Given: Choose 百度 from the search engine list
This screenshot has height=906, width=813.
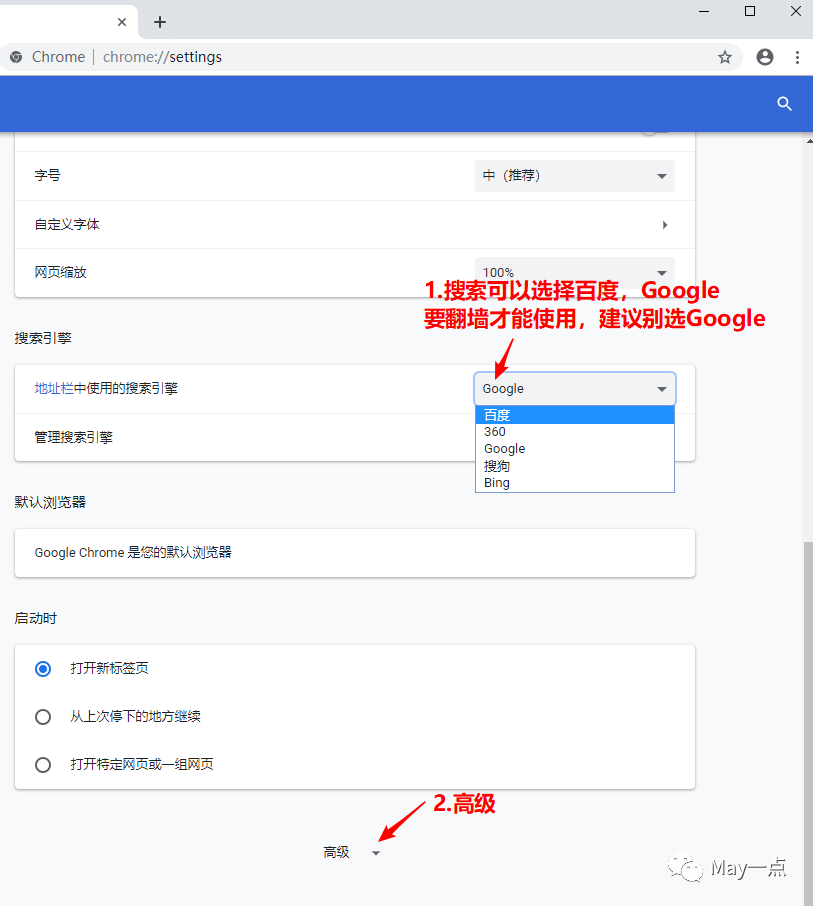Looking at the screenshot, I should tap(574, 415).
